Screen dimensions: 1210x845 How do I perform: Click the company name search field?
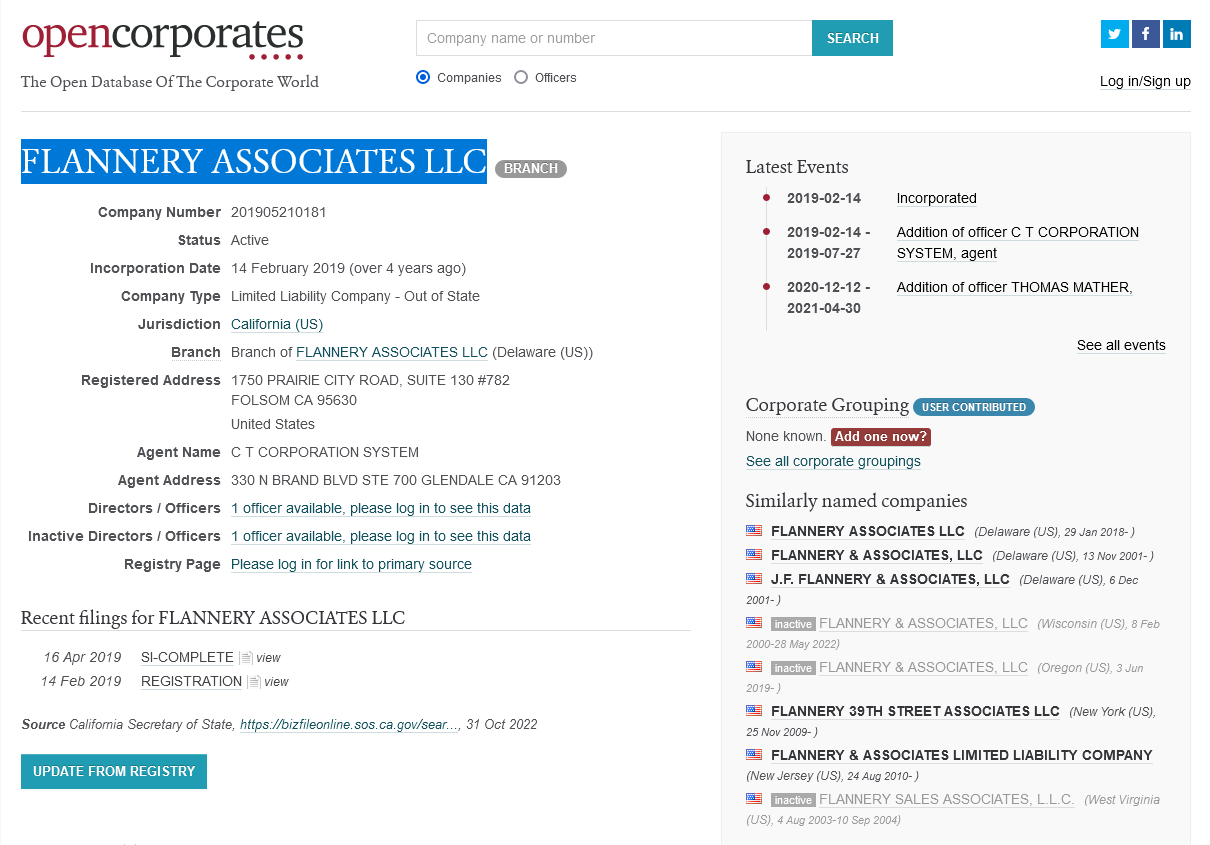tap(614, 38)
